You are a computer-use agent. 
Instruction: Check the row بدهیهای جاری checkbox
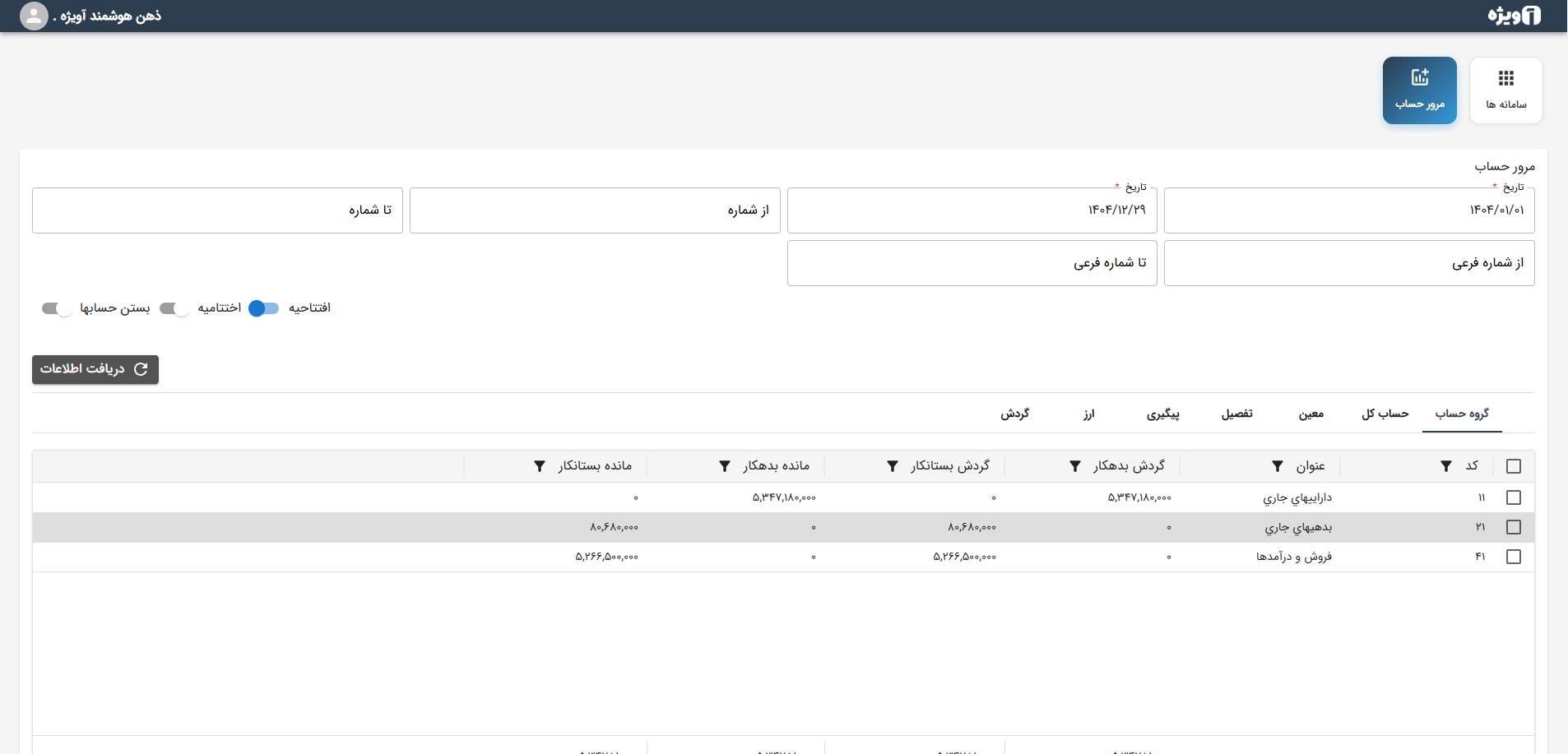[1513, 527]
